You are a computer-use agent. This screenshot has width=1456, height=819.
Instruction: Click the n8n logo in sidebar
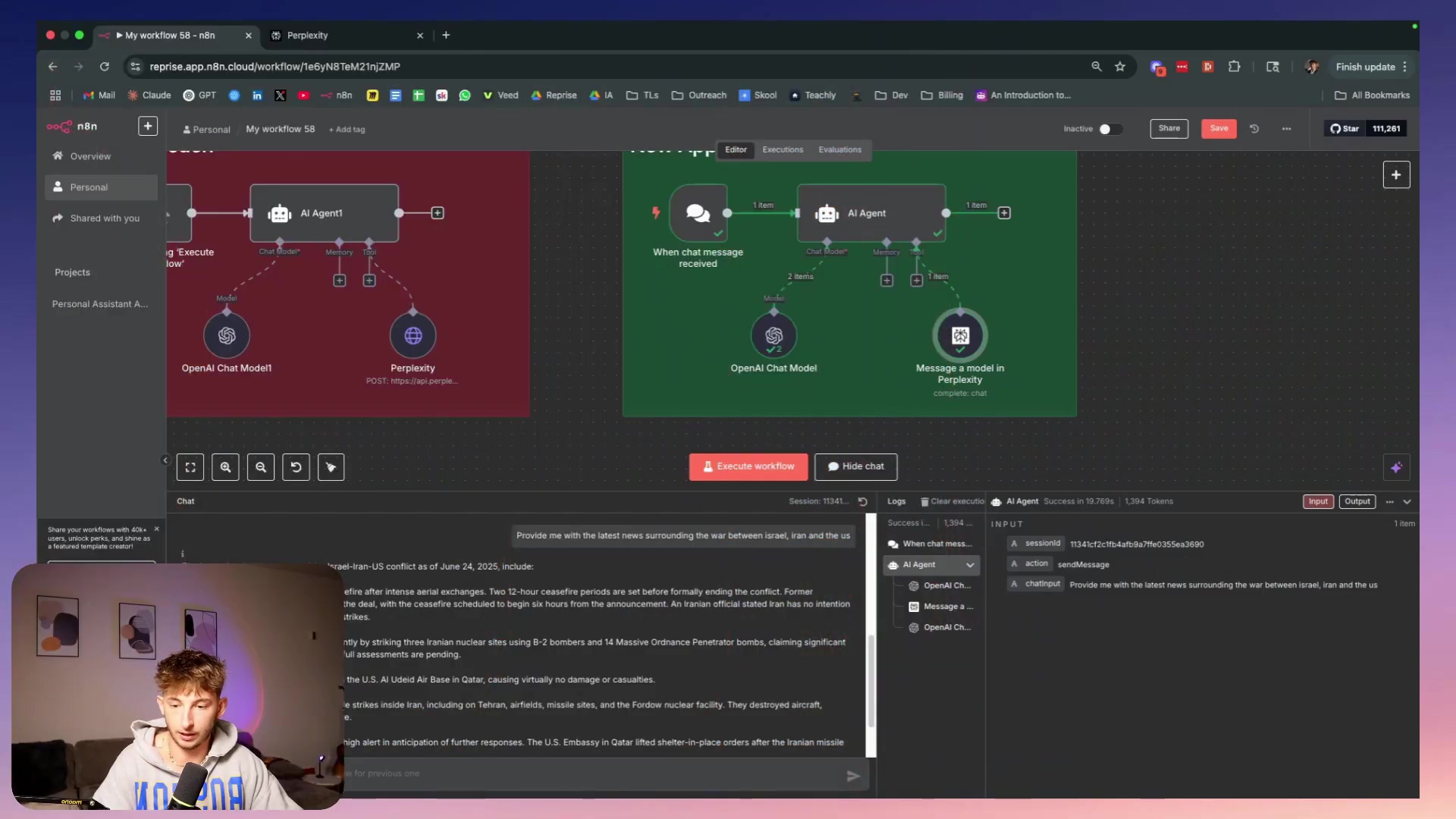[72, 127]
